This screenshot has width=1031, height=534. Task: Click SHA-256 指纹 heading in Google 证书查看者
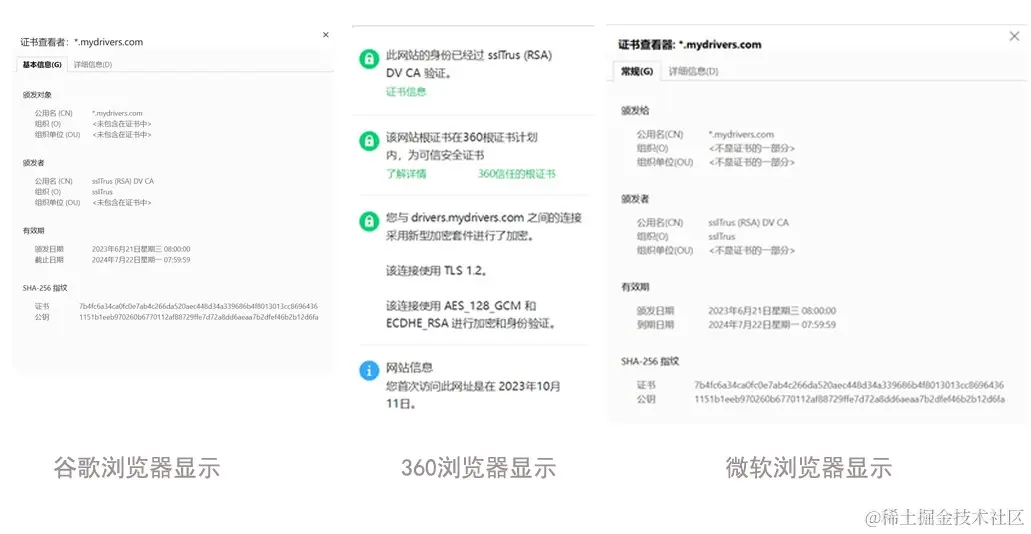45,288
